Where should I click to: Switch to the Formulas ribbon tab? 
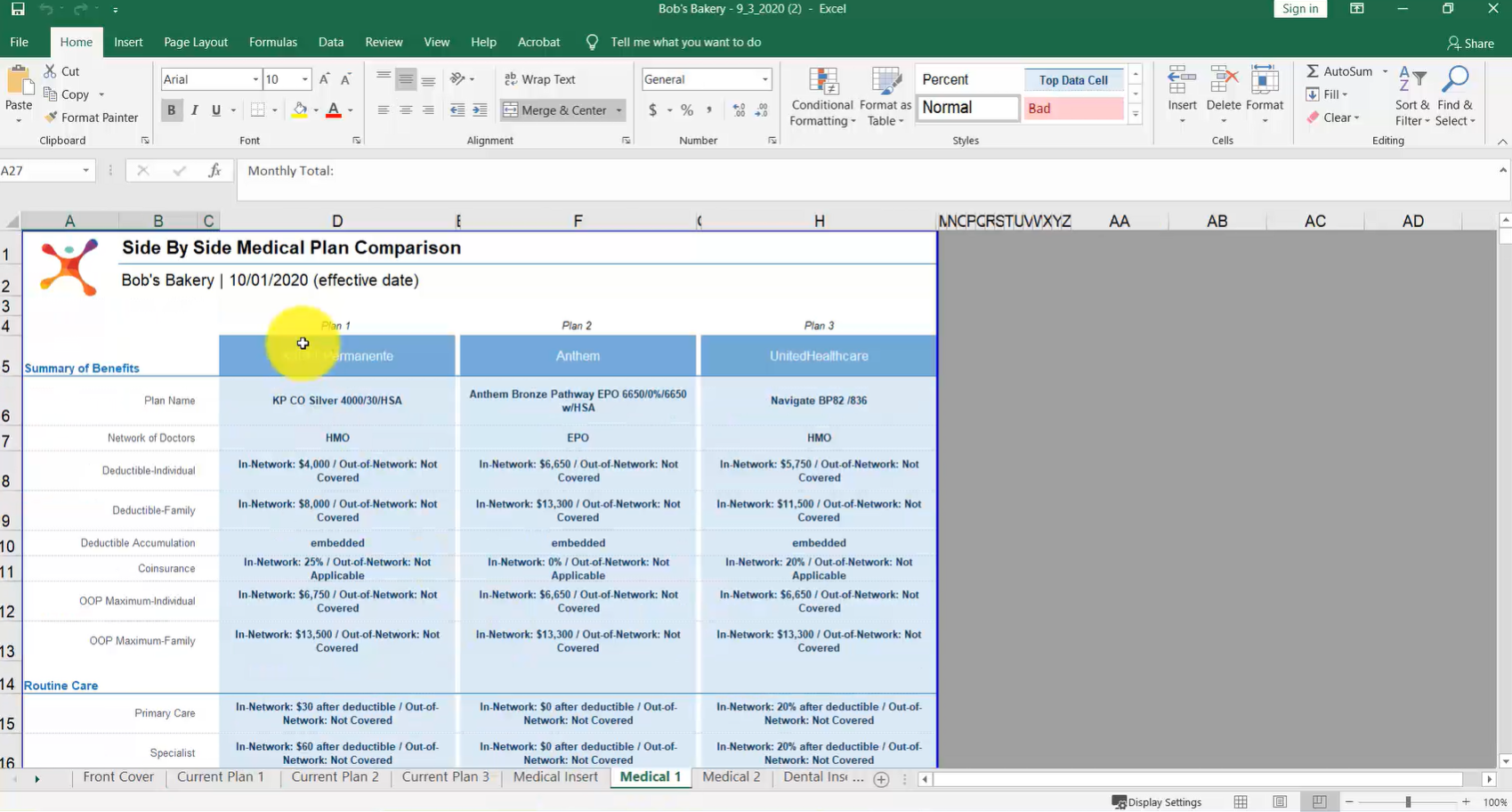273,42
